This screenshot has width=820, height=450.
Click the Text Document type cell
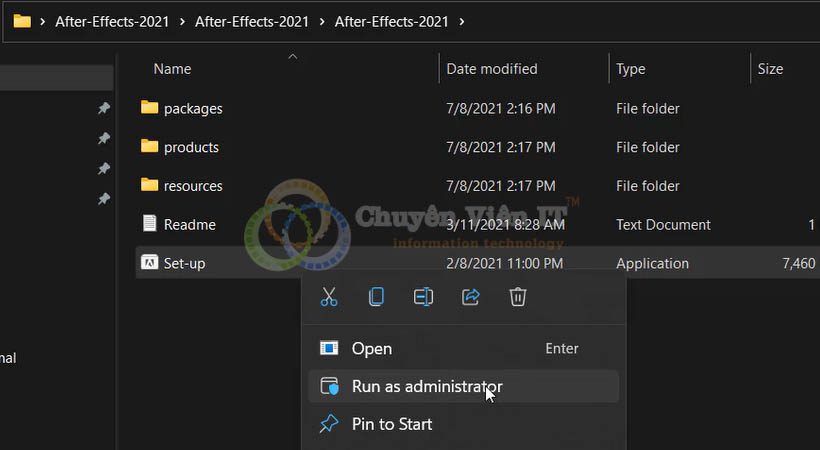(663, 224)
